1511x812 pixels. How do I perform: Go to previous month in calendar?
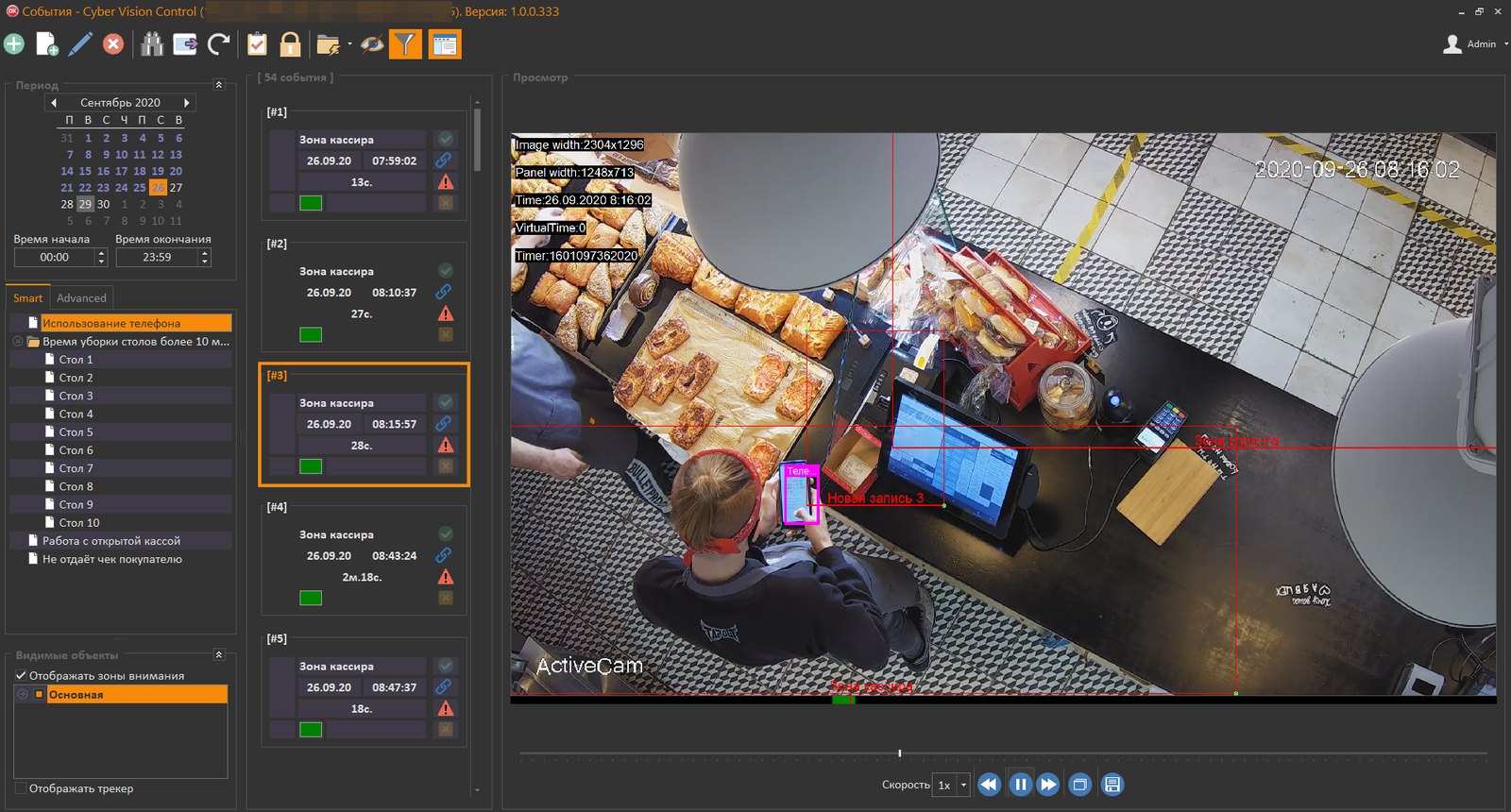[x=54, y=102]
